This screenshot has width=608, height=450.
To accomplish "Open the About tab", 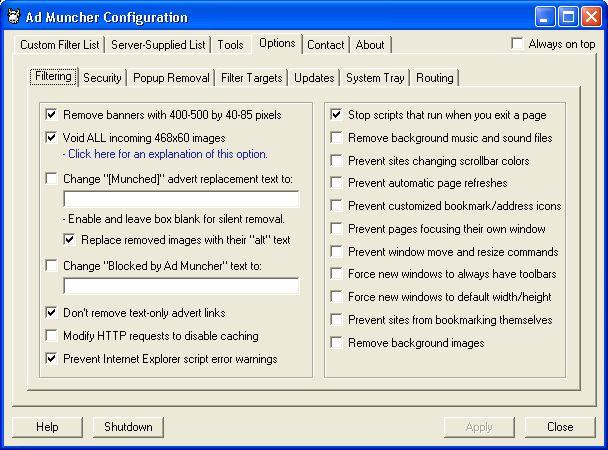I will pos(370,45).
